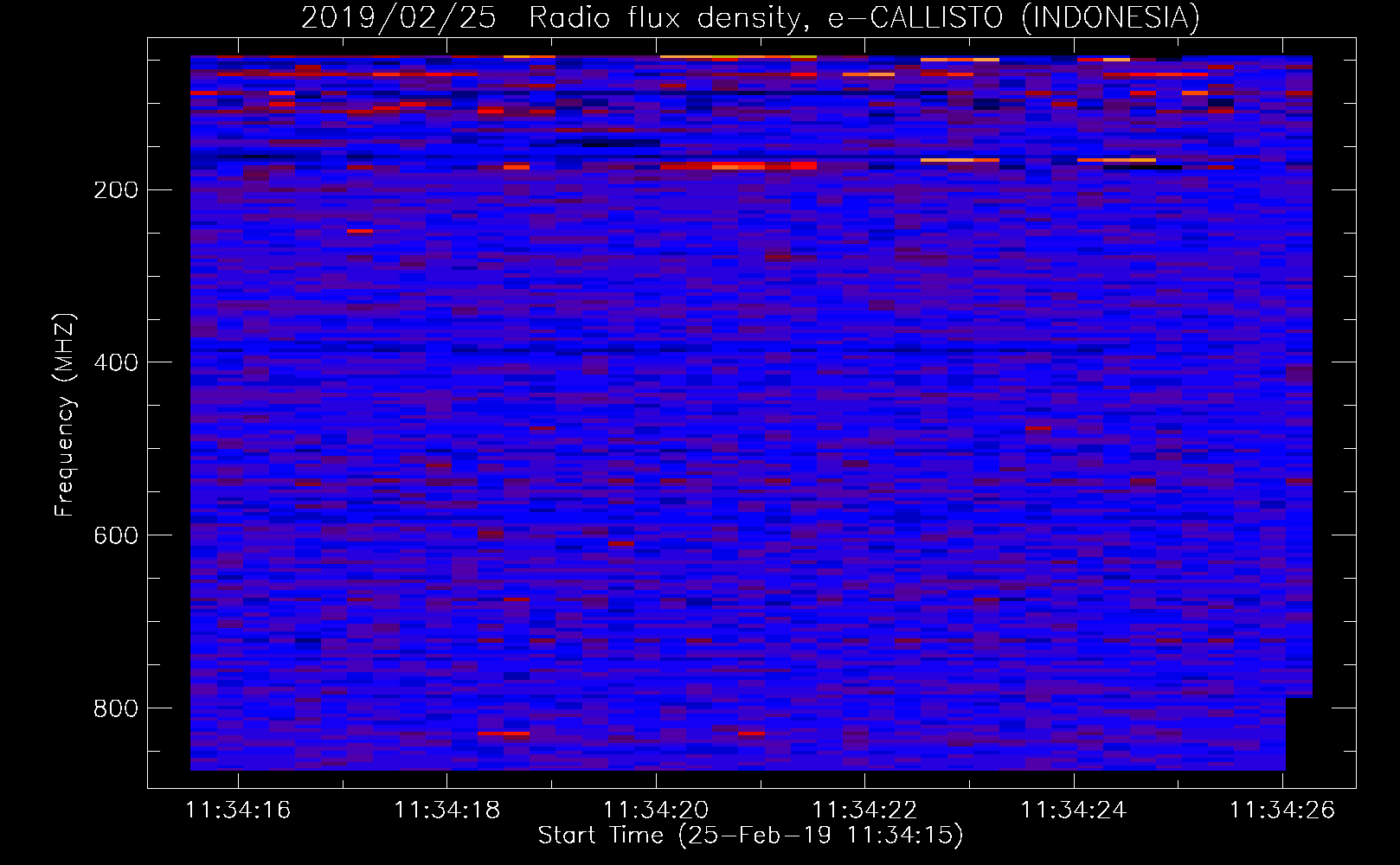The width and height of the screenshot is (1400, 865).
Task: Click the date "2019/02/25" in title
Action: 399,17
